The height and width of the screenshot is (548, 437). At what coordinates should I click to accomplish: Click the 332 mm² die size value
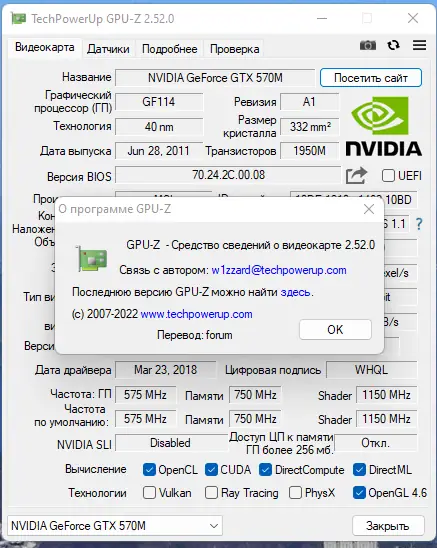309,127
